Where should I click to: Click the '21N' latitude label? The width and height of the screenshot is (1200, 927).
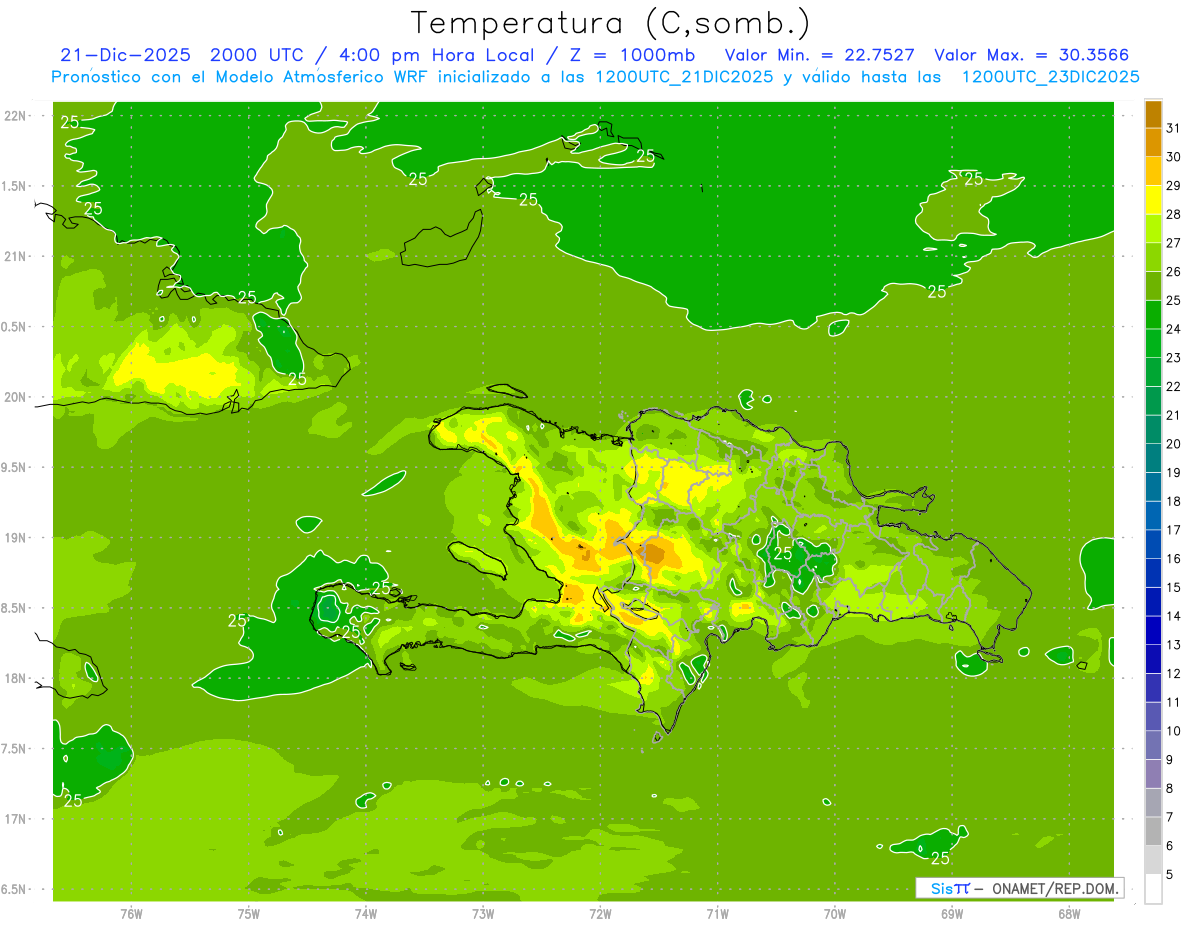(x=16, y=256)
